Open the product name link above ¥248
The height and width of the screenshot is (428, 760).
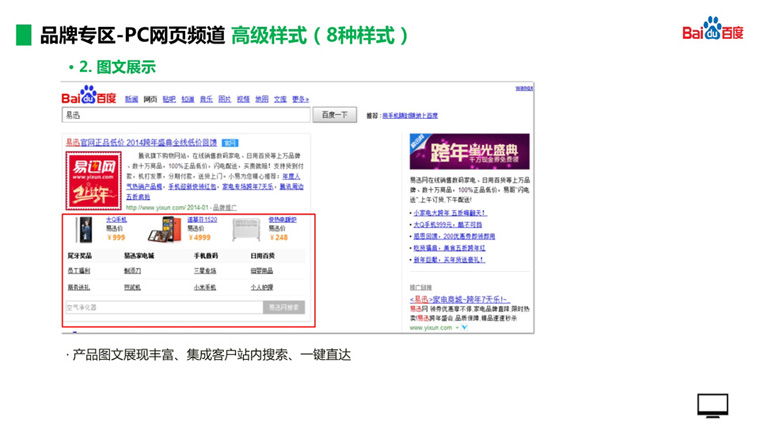[283, 220]
